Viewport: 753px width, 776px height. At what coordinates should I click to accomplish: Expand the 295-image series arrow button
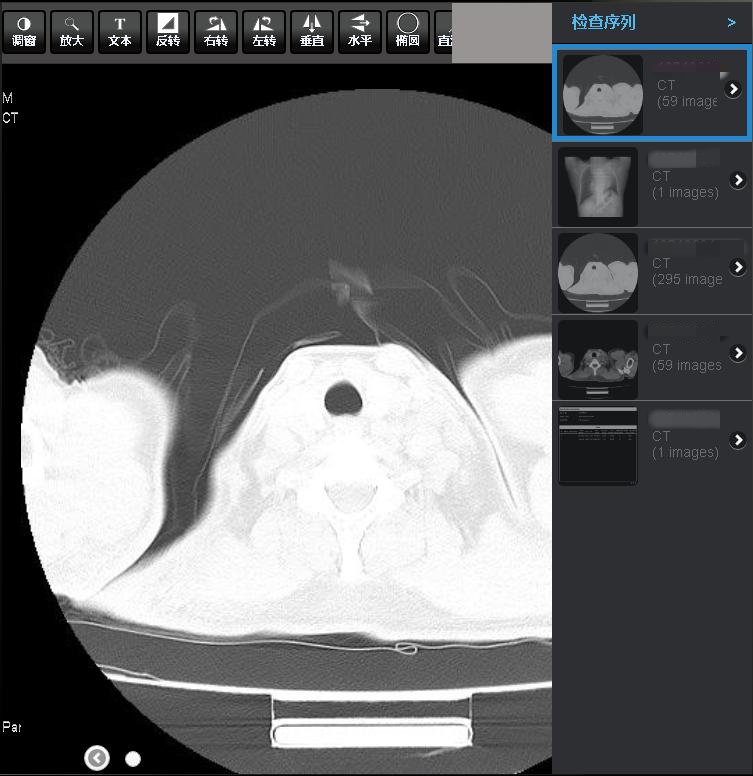pyautogui.click(x=738, y=267)
